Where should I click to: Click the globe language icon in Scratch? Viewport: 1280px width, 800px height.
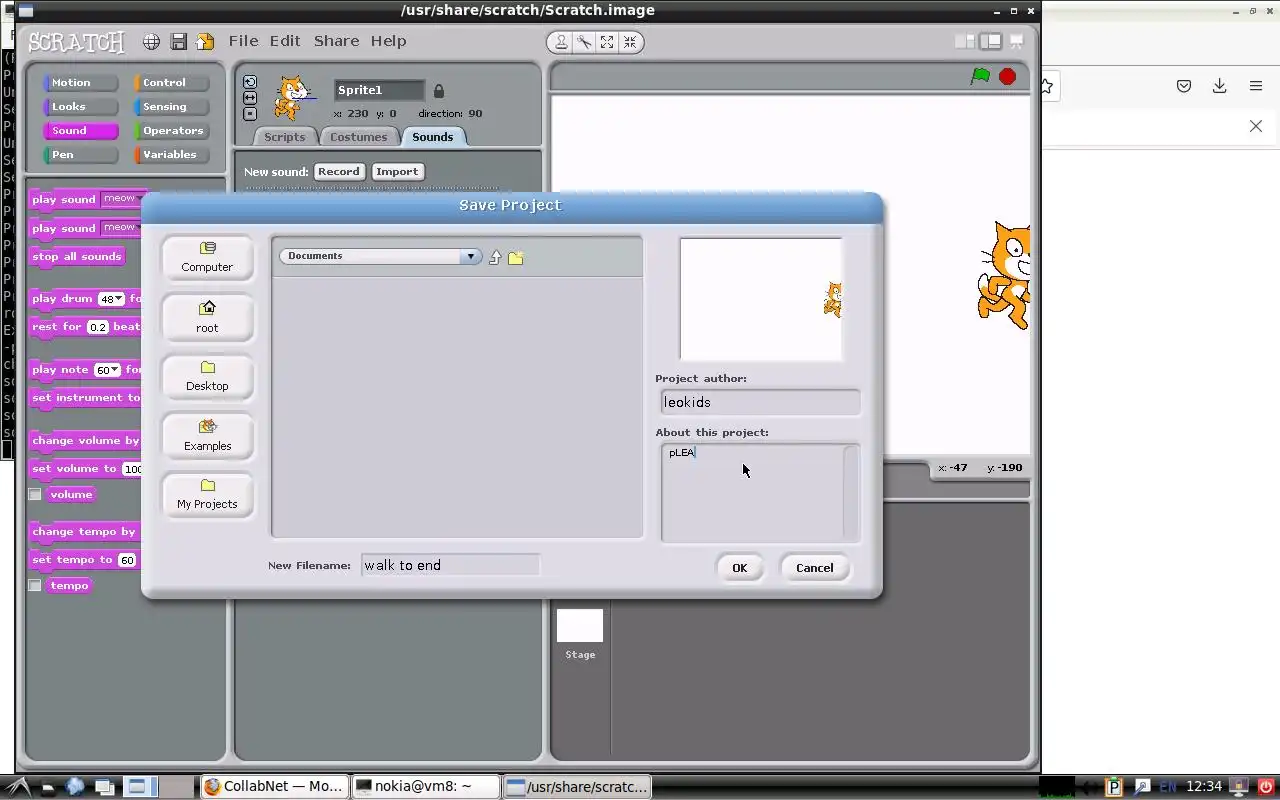click(151, 41)
